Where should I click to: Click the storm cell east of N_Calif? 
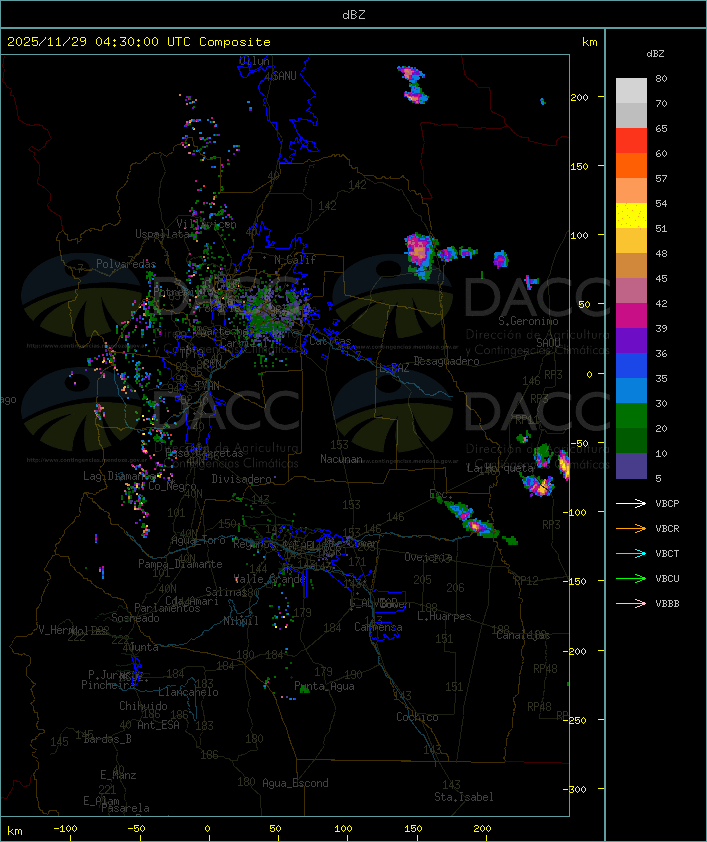point(420,254)
